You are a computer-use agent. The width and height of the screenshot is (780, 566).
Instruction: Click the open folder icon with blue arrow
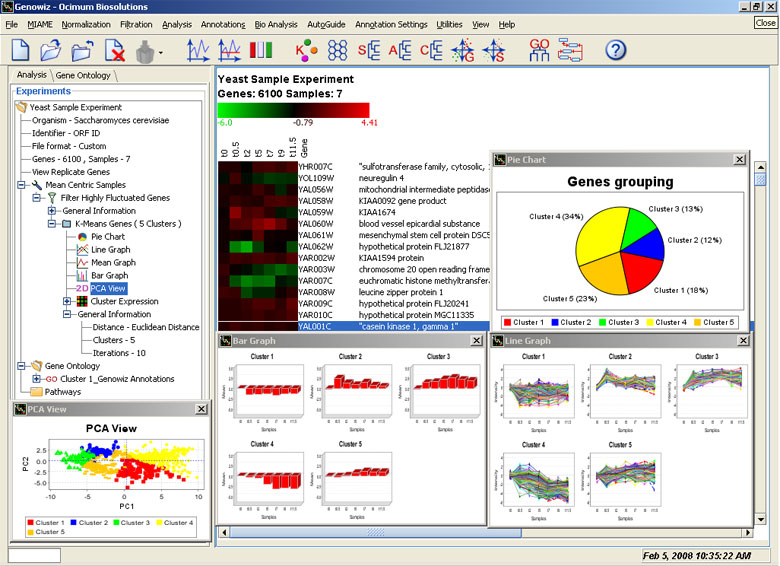tap(51, 50)
